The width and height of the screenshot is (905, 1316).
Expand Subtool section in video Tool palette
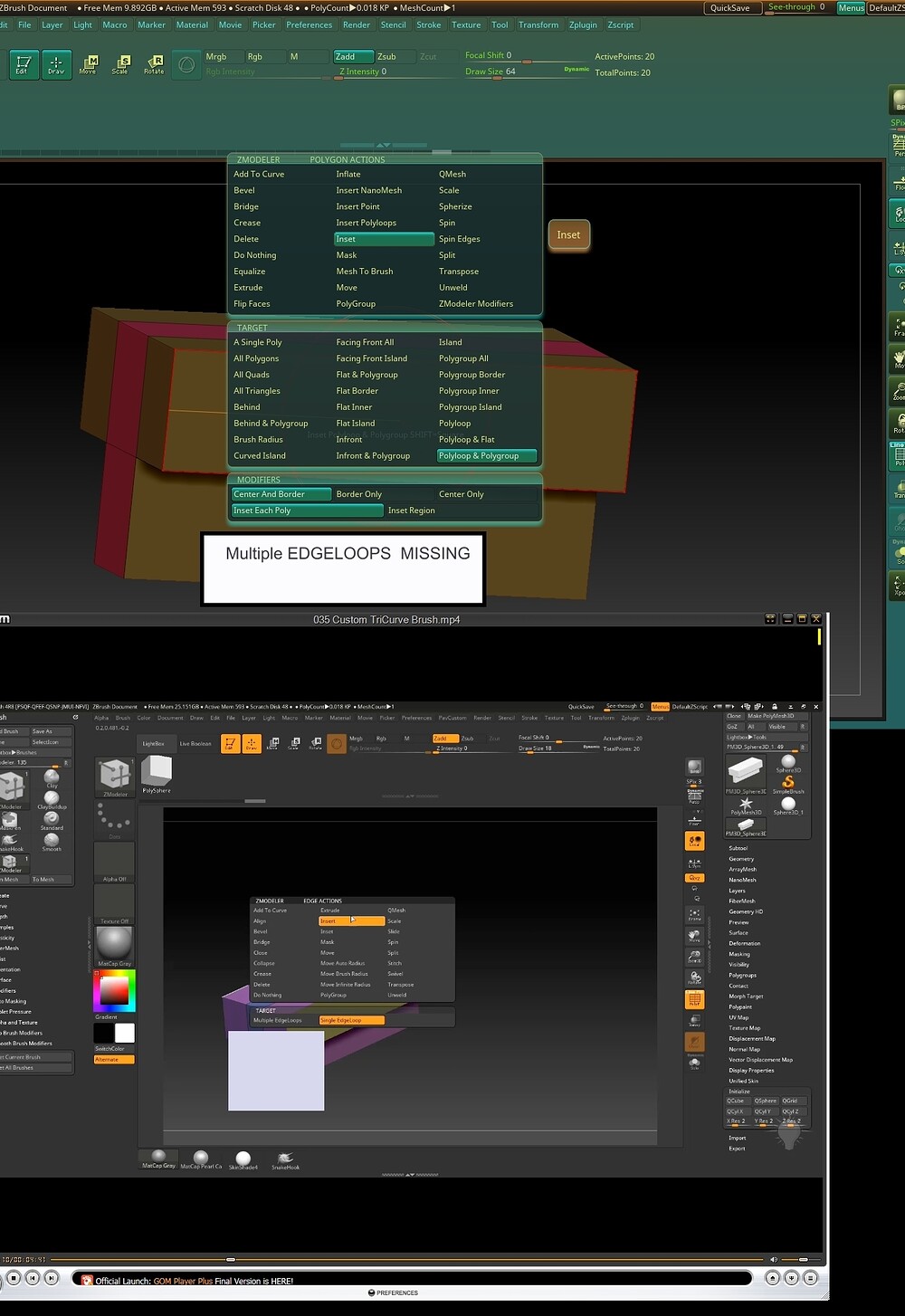738,848
